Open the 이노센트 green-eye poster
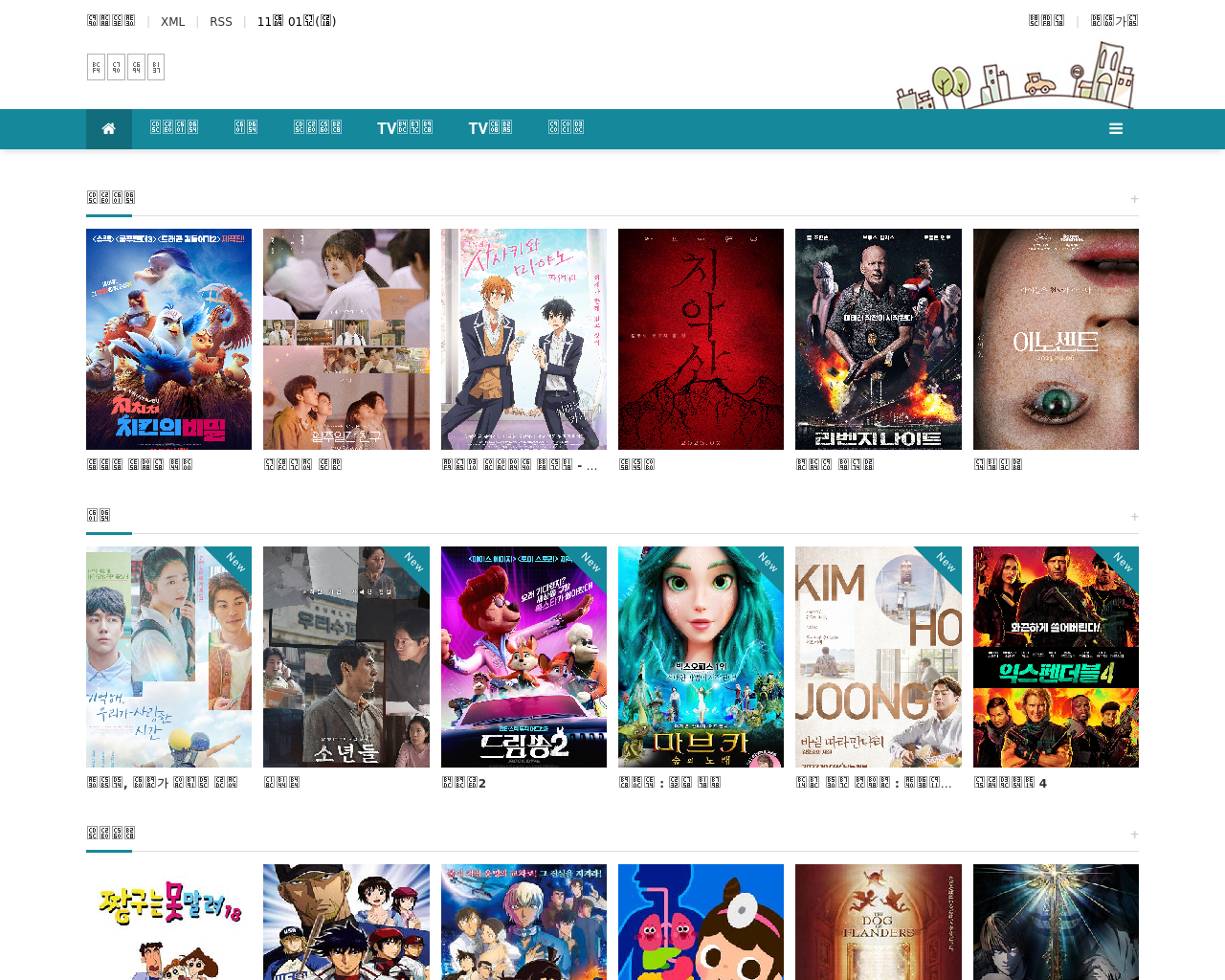Image resolution: width=1225 pixels, height=980 pixels. 1056,339
